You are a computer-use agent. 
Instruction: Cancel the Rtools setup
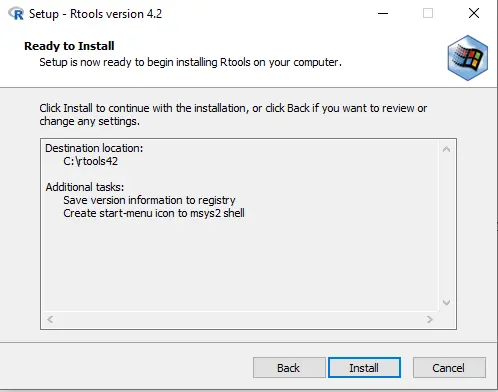click(449, 368)
